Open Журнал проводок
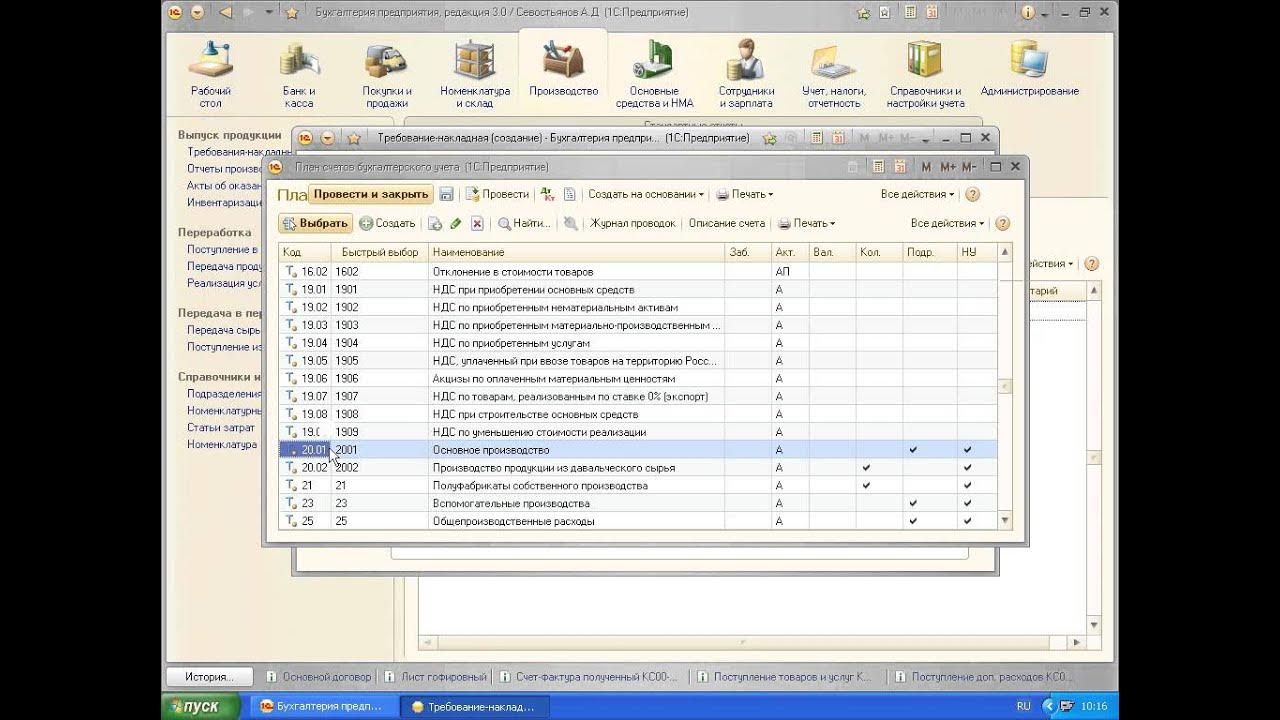 633,223
